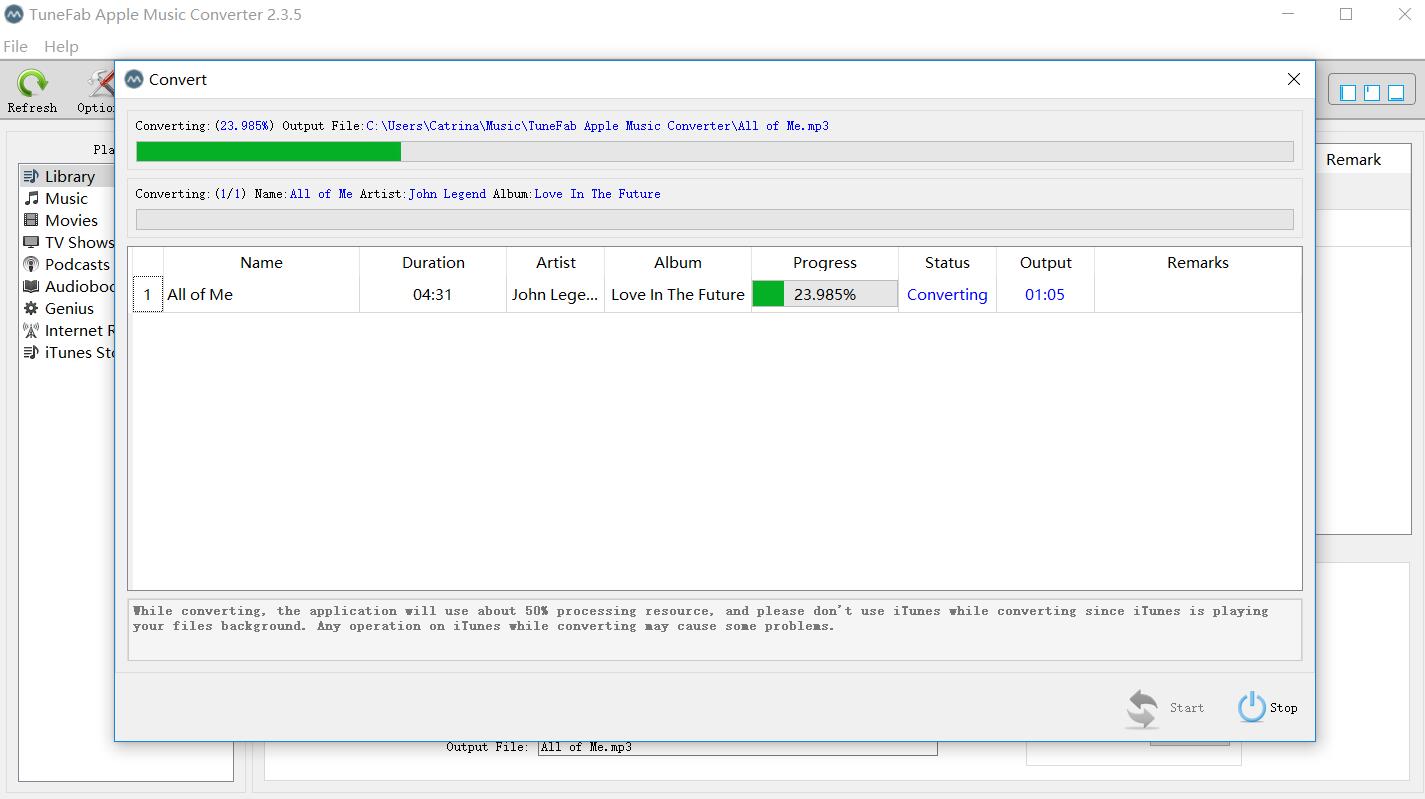1425x799 pixels.
Task: Click the Remarks column header
Action: click(x=1198, y=263)
